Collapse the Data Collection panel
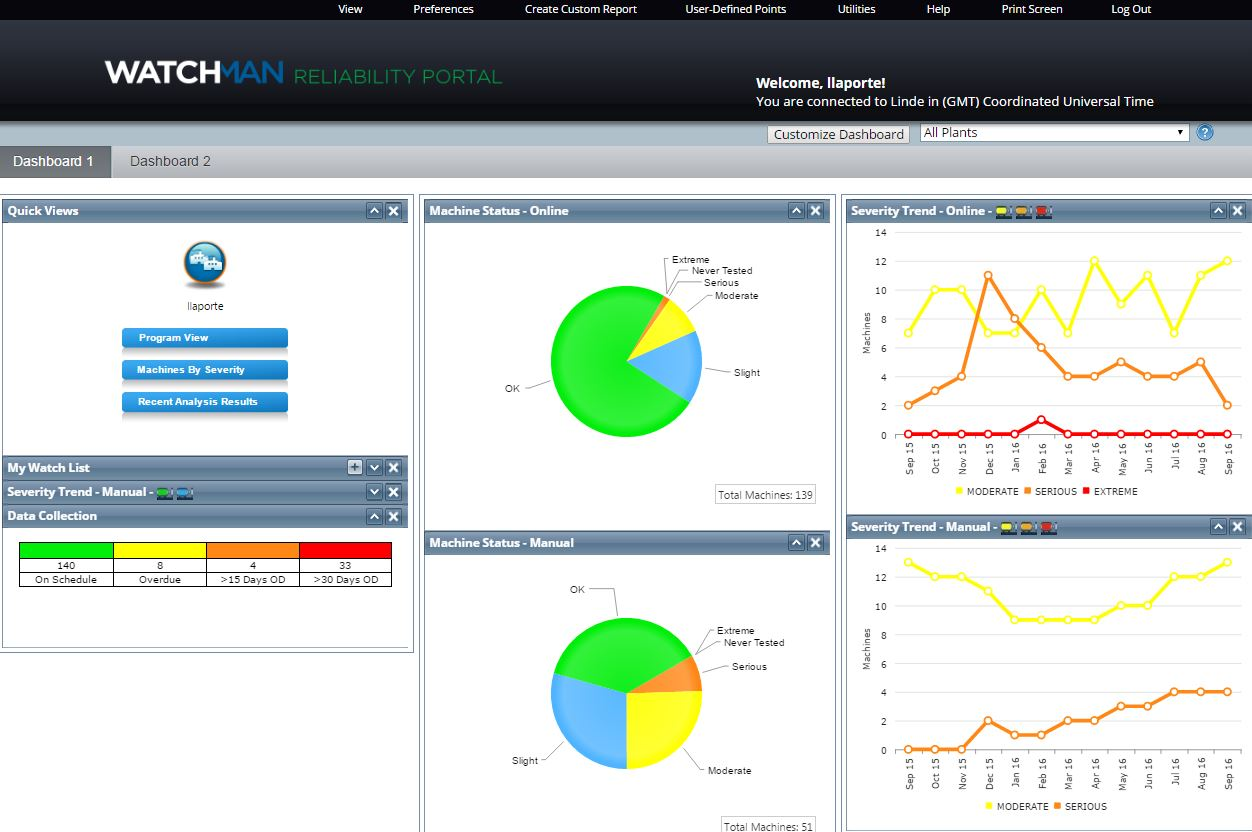 374,516
